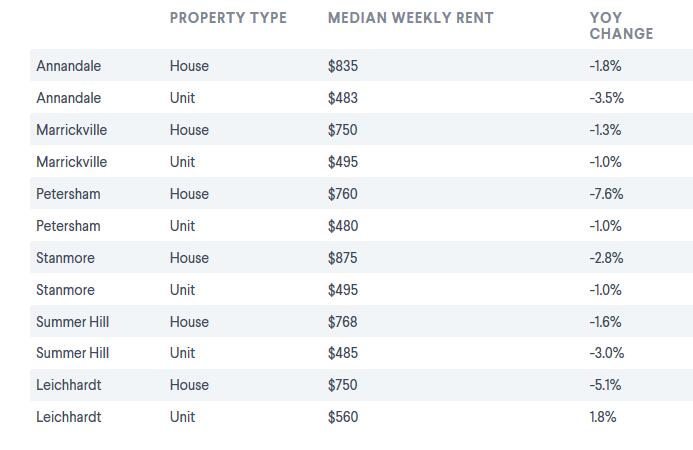
Task: Click the Median Weekly Rent column header
Action: pyautogui.click(x=411, y=18)
